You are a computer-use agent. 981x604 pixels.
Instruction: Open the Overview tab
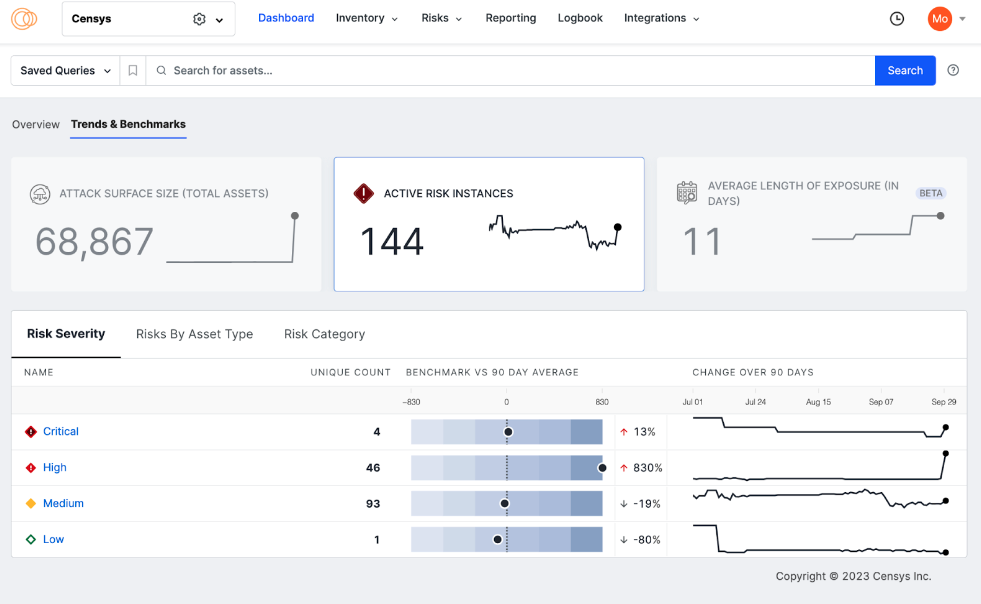[35, 124]
